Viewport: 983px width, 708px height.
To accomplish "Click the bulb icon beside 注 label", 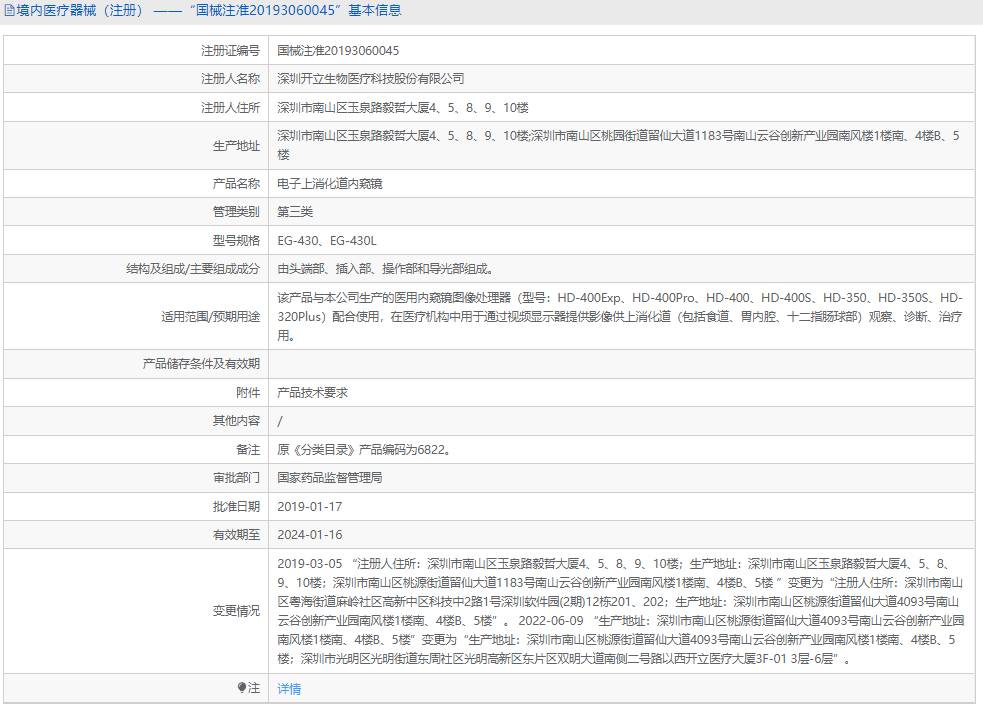I will (x=242, y=688).
